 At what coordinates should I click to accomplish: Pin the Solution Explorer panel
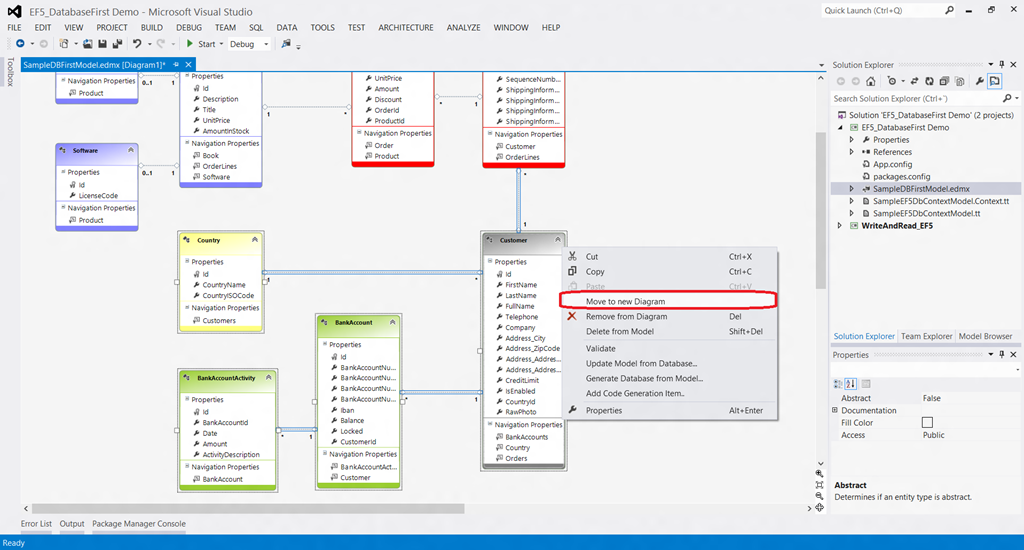pos(1002,65)
